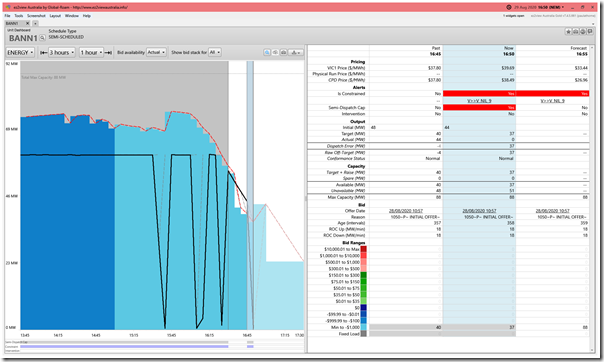
Task: Click the $0 dark blue swatch
Action: click(363, 308)
